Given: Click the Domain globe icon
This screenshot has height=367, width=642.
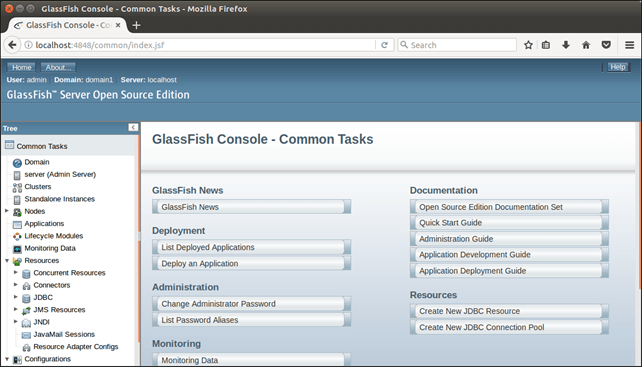Looking at the screenshot, I should (17, 163).
